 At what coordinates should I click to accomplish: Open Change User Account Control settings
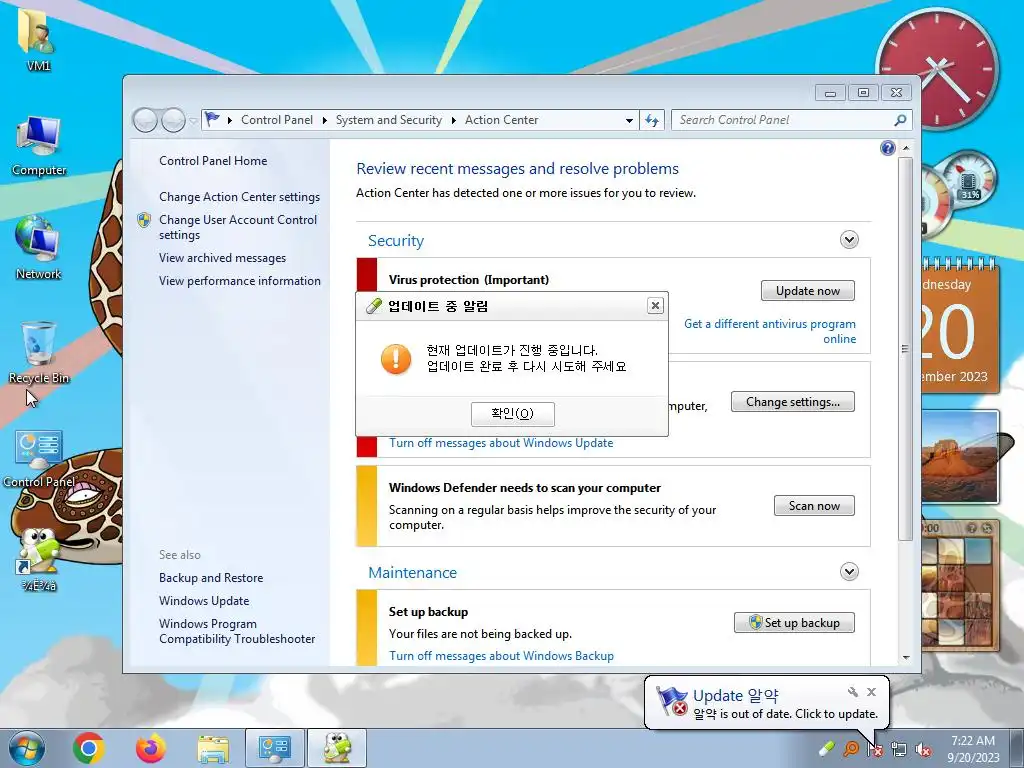tap(238, 227)
